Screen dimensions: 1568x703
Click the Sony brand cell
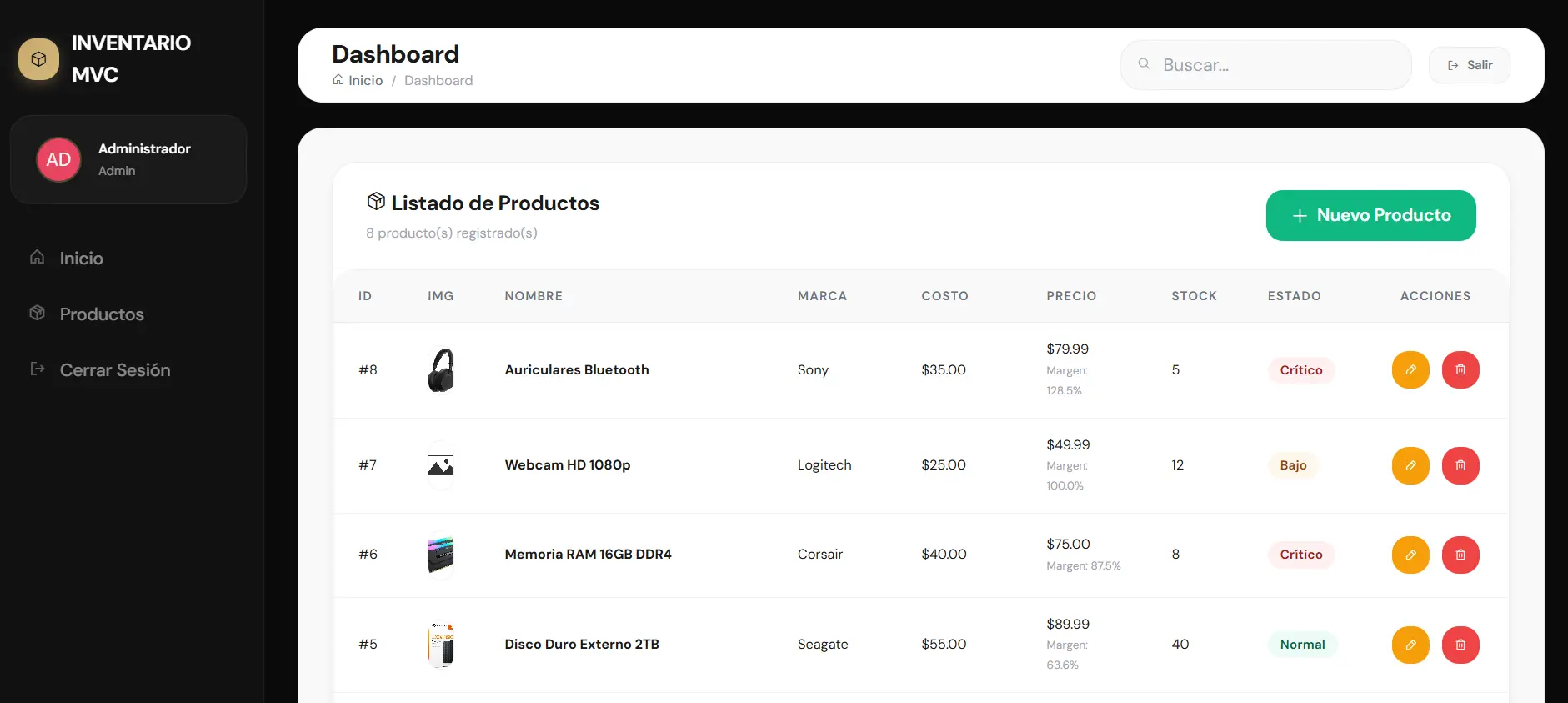click(x=813, y=370)
